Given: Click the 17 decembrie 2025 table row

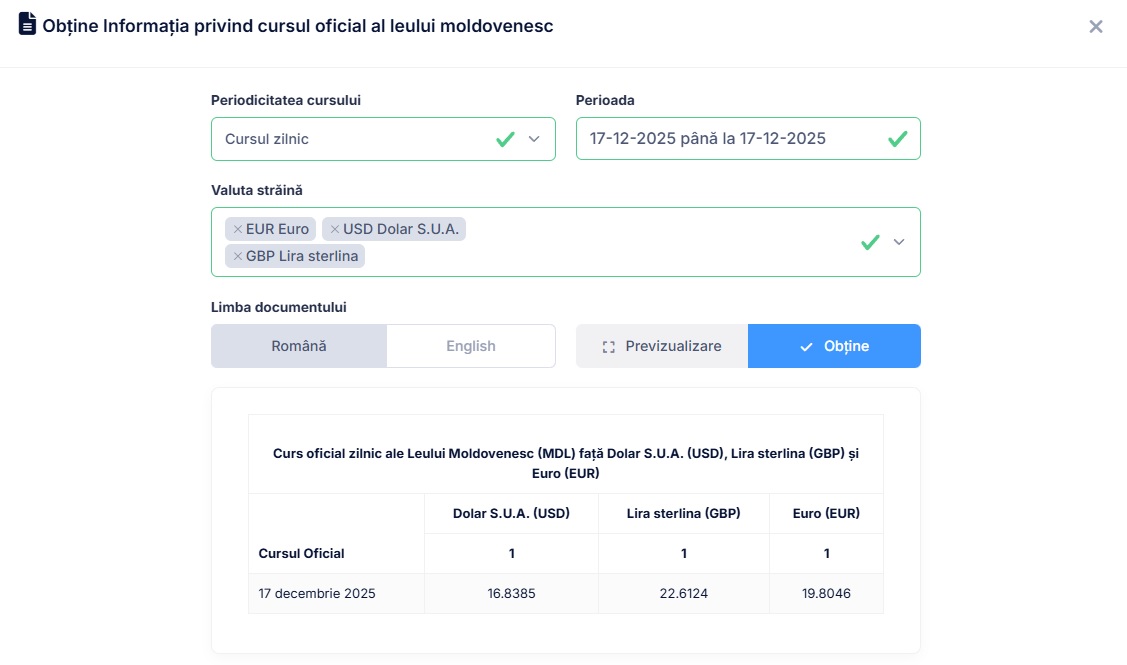Looking at the screenshot, I should click(317, 593).
